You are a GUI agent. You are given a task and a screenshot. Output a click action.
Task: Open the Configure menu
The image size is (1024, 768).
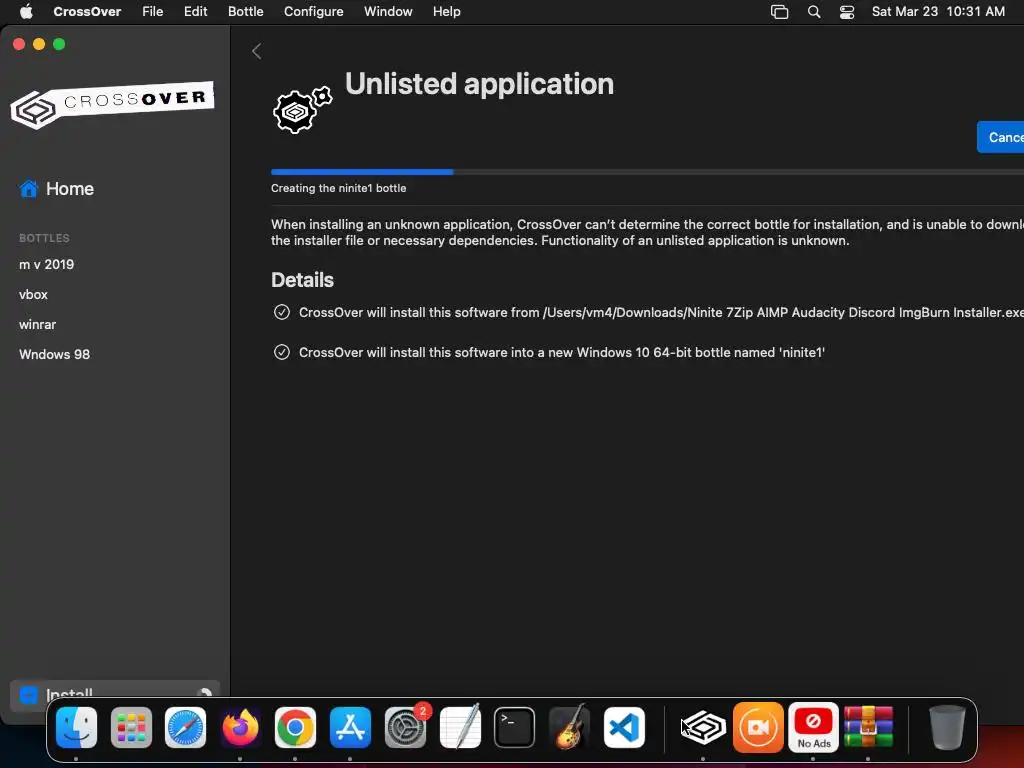313,12
